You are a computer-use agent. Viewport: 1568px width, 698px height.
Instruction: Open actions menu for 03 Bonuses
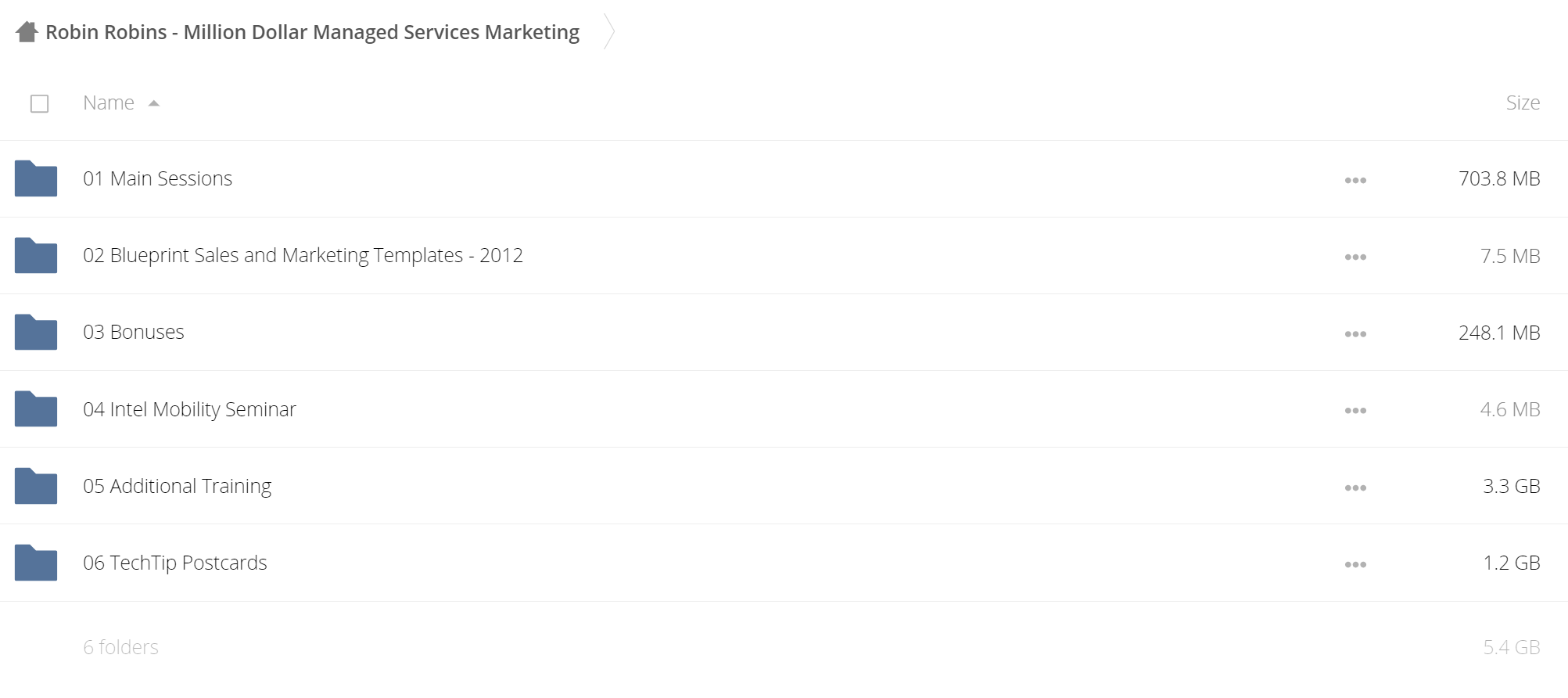pos(1355,333)
